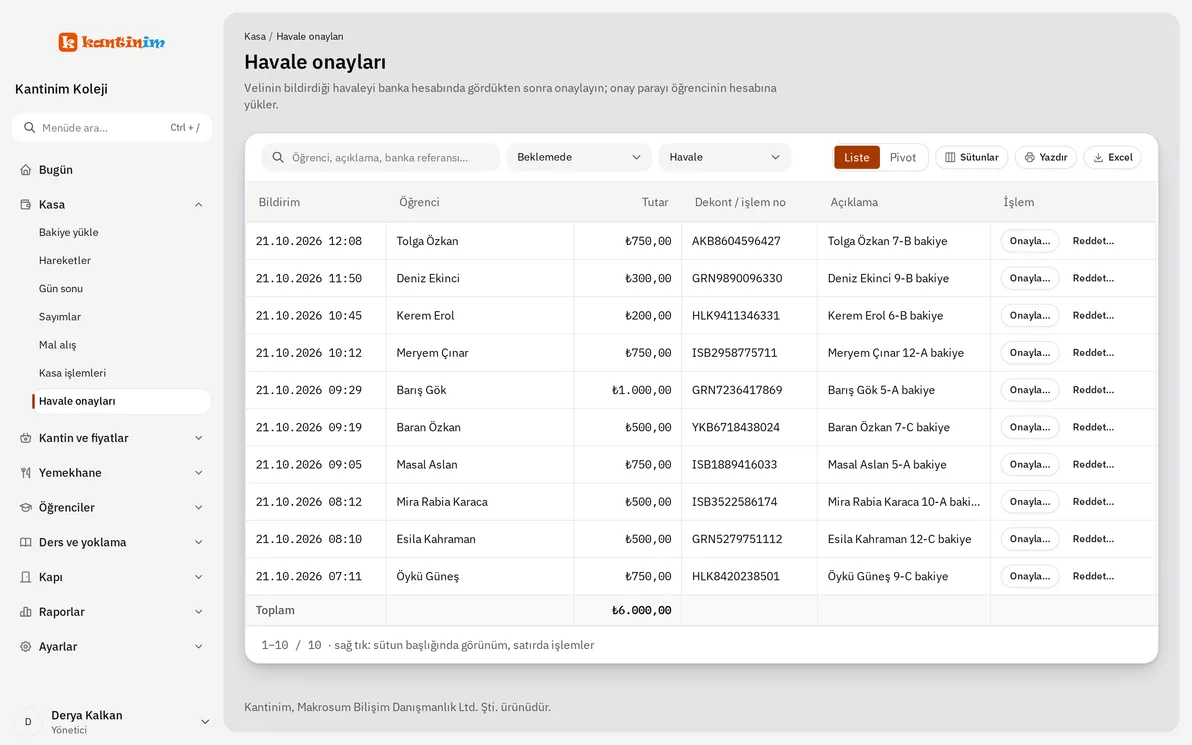Expand the Ayarlar section chevron
Viewport: 1192px width, 745px height.
click(198, 647)
